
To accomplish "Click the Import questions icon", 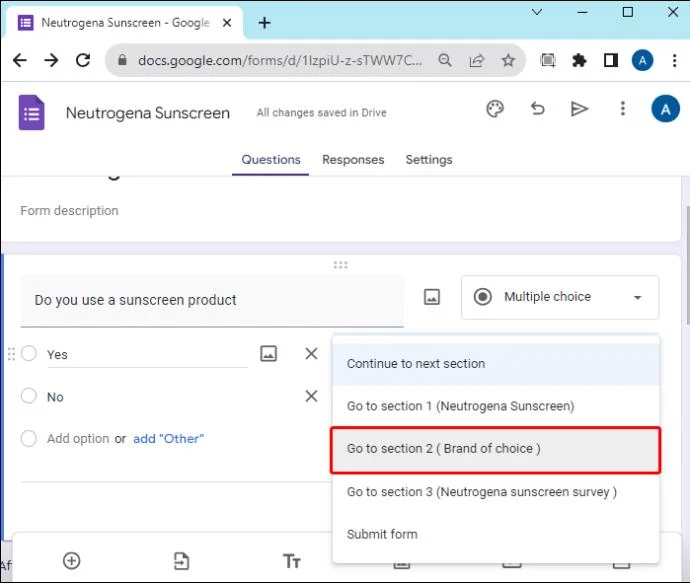I will tap(181, 561).
